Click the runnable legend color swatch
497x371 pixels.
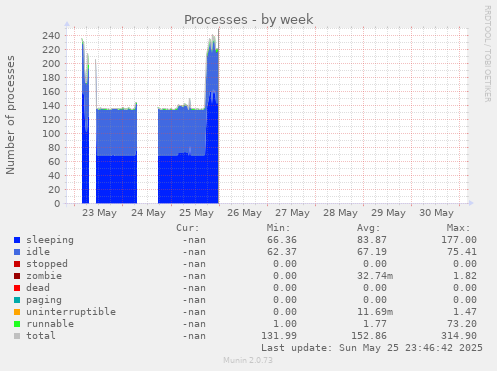click(17, 324)
